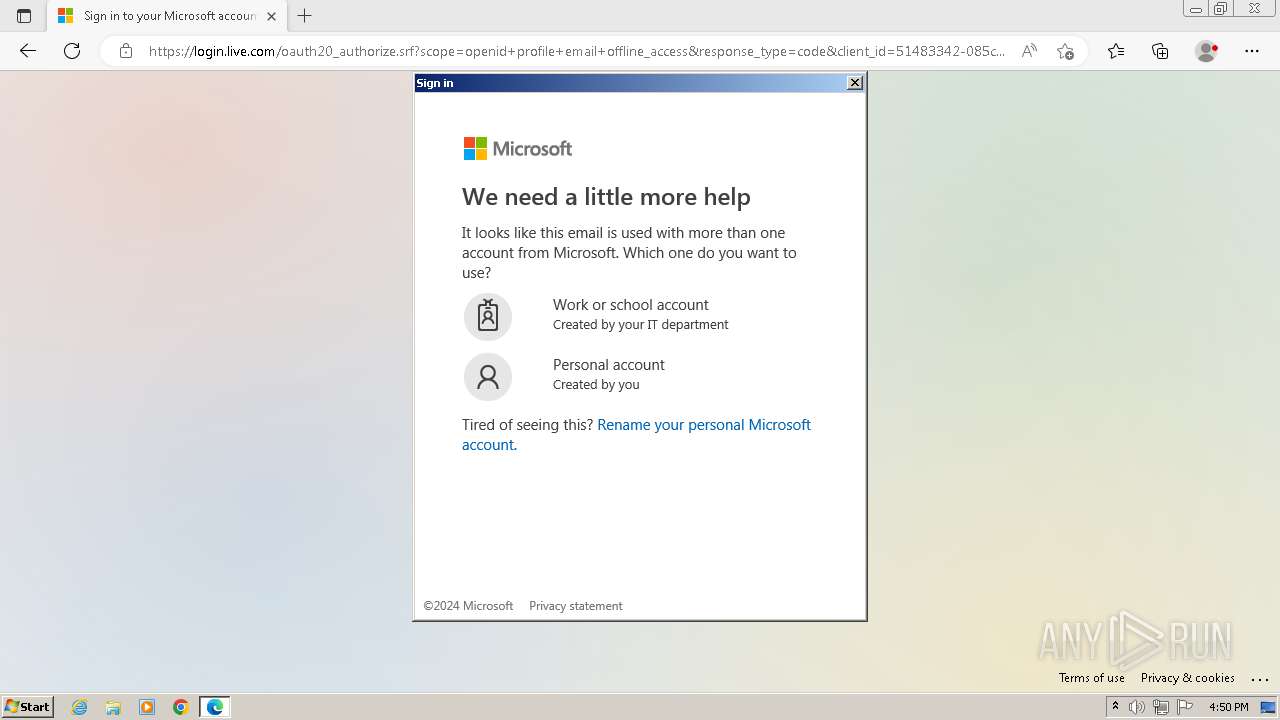Open the Collections panel

pyautogui.click(x=1160, y=51)
